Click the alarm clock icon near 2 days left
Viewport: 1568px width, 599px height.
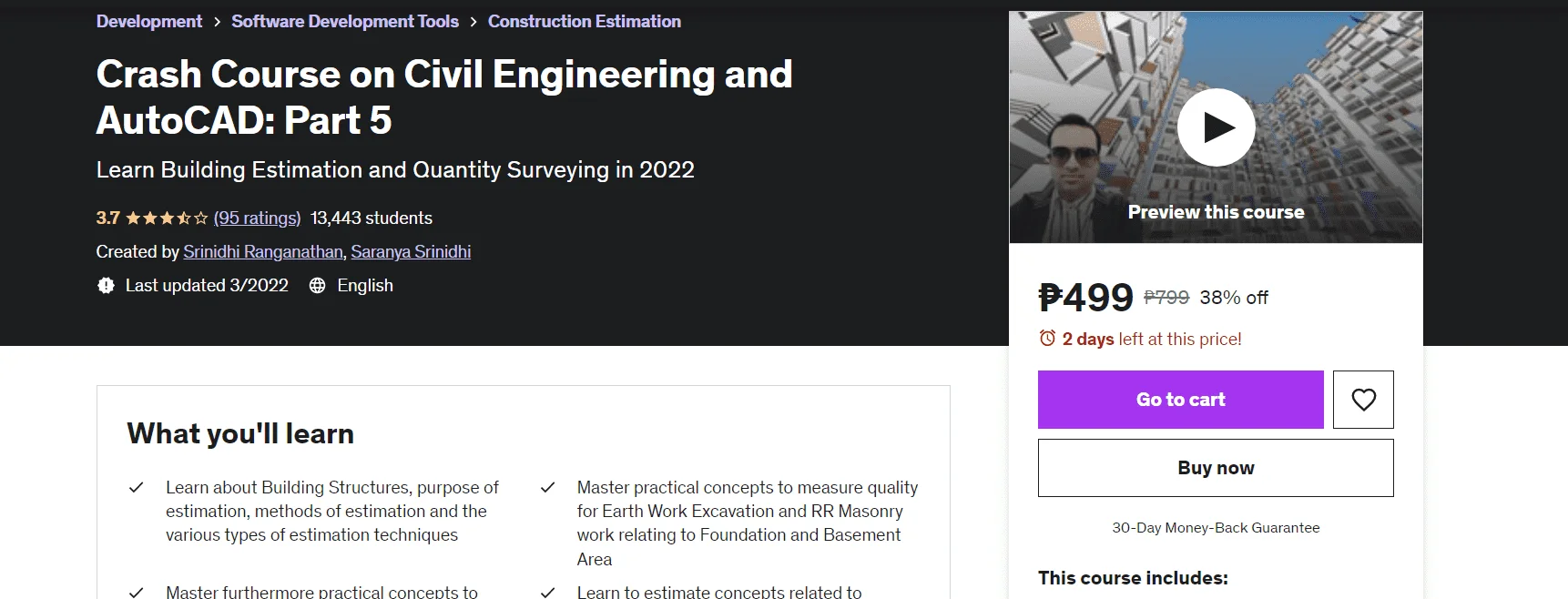tap(1047, 339)
